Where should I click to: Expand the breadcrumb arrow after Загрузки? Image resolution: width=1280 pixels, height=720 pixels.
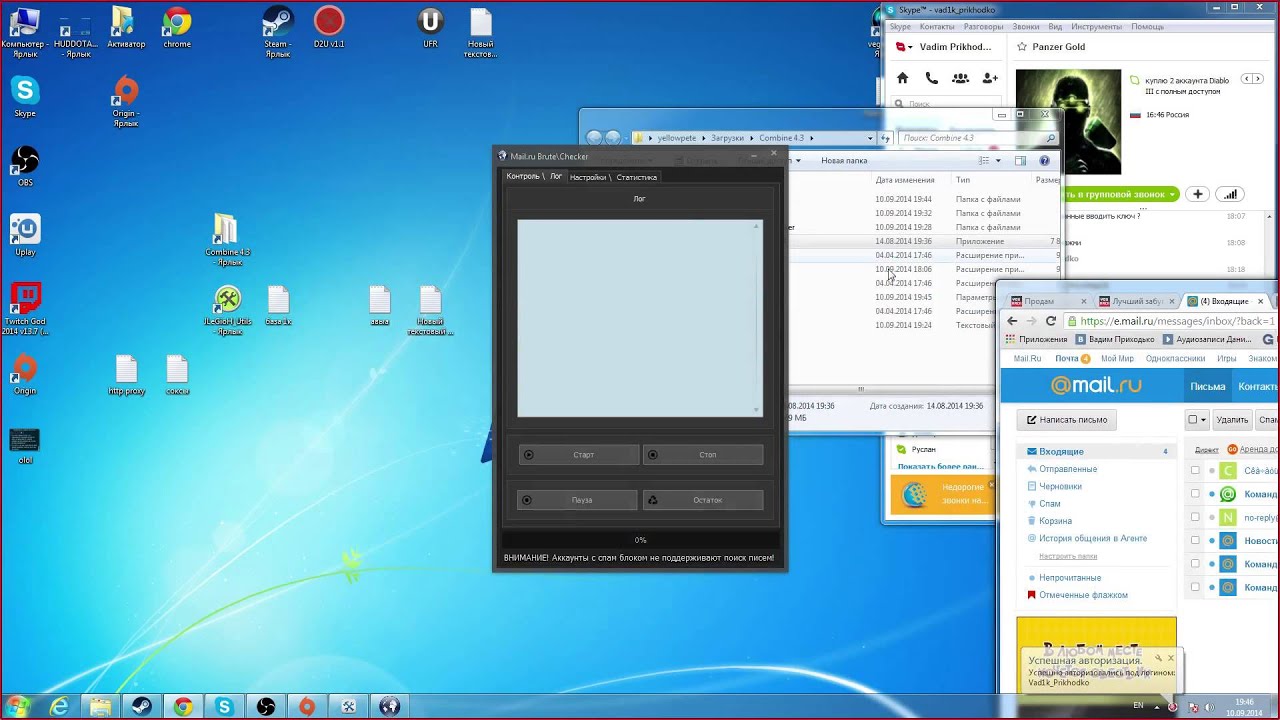tap(752, 138)
